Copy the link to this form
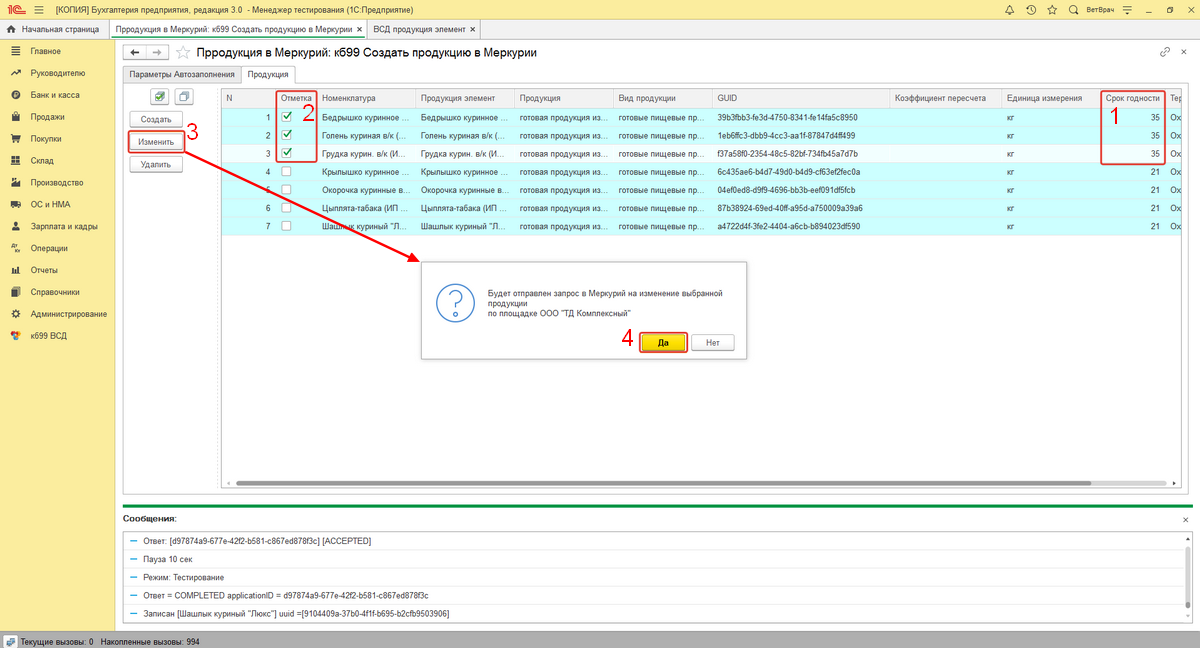Viewport: 1200px width, 648px height. [x=1165, y=52]
